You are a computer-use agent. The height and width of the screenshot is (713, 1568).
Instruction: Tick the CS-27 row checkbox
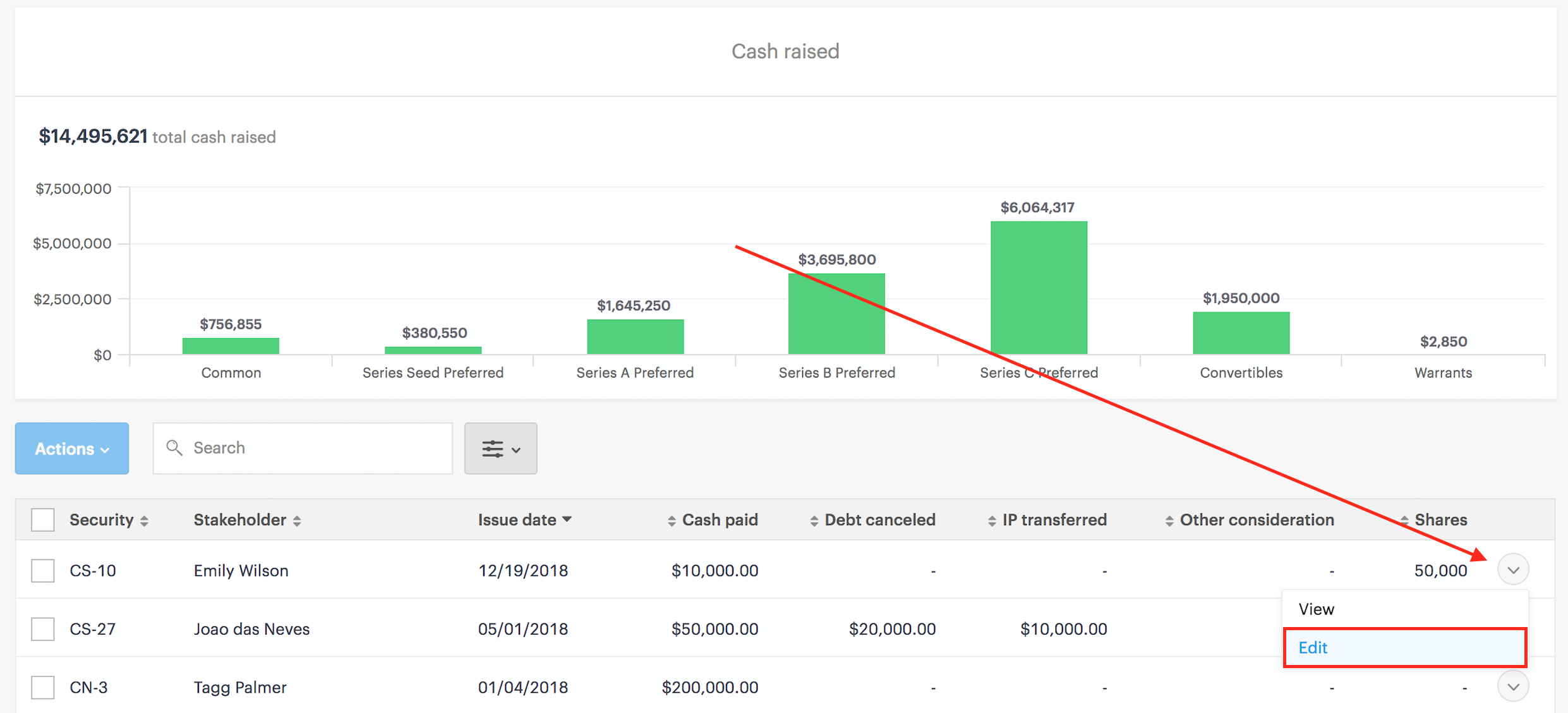tap(43, 629)
